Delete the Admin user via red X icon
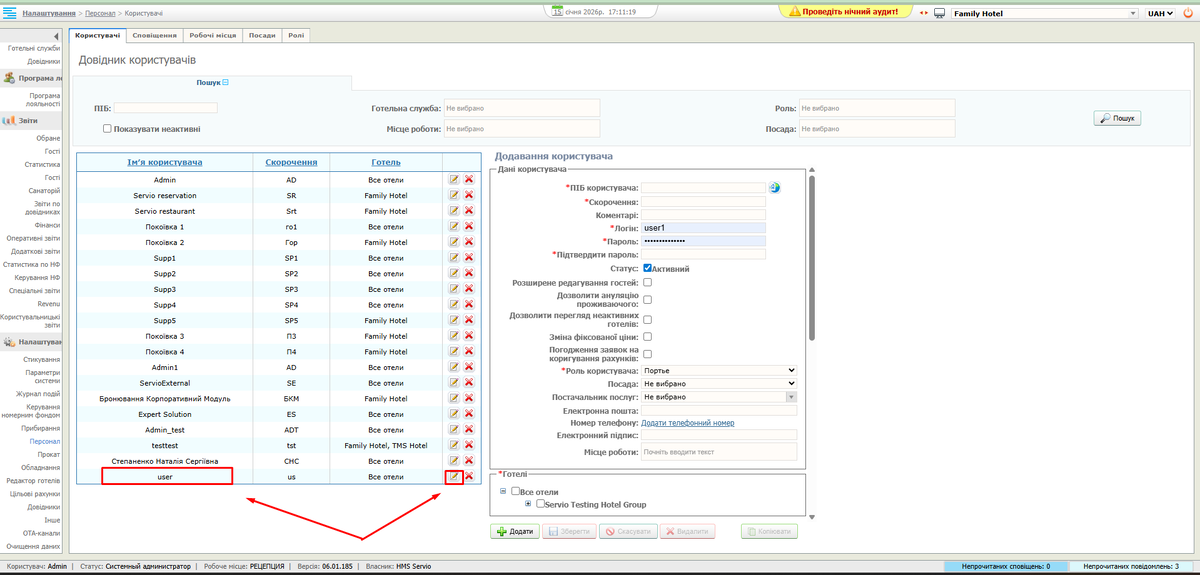Screen dimensions: 1200x575 pos(468,180)
